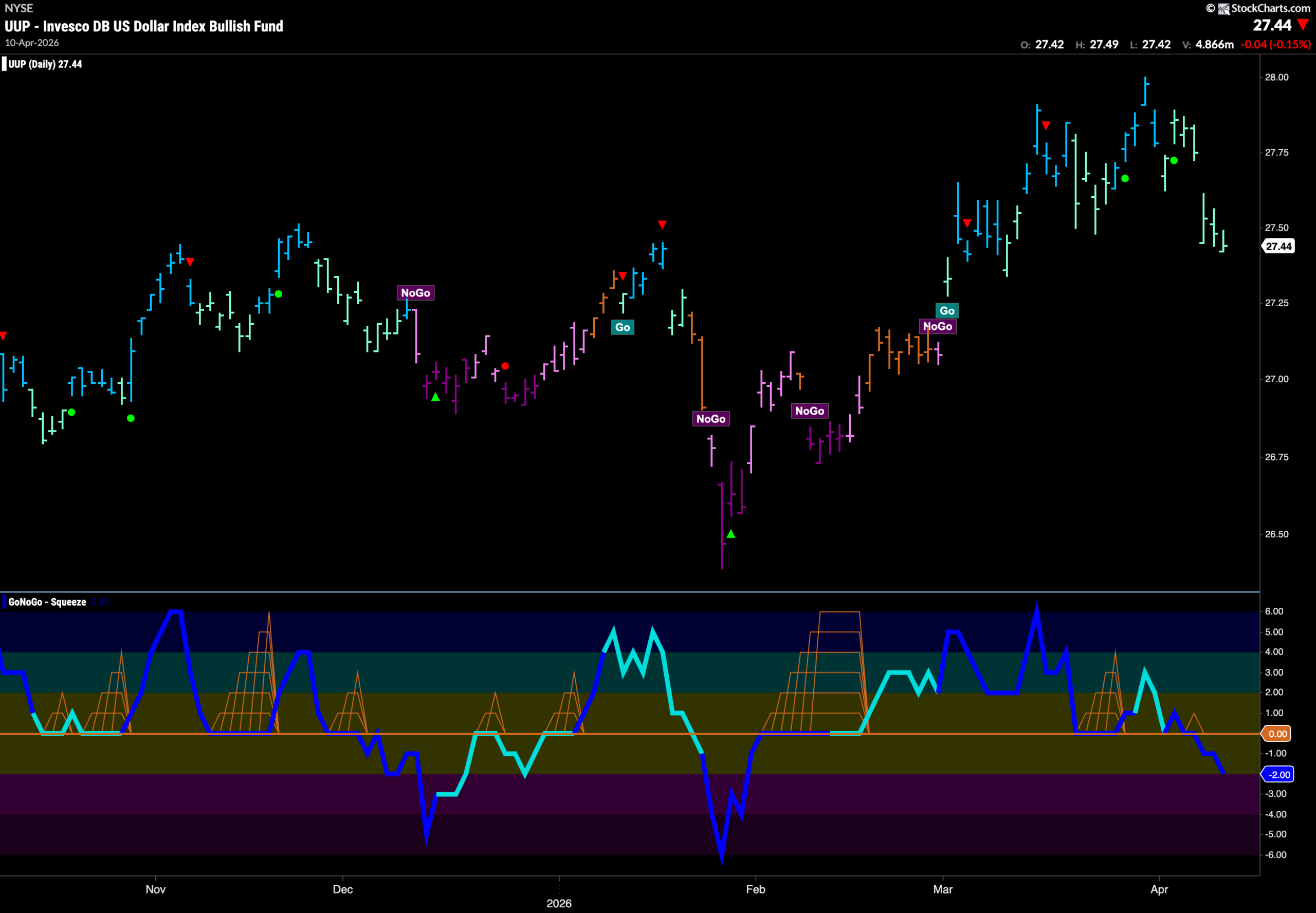
Task: Click the late-February NoGo label near Go
Action: pyautogui.click(x=938, y=326)
